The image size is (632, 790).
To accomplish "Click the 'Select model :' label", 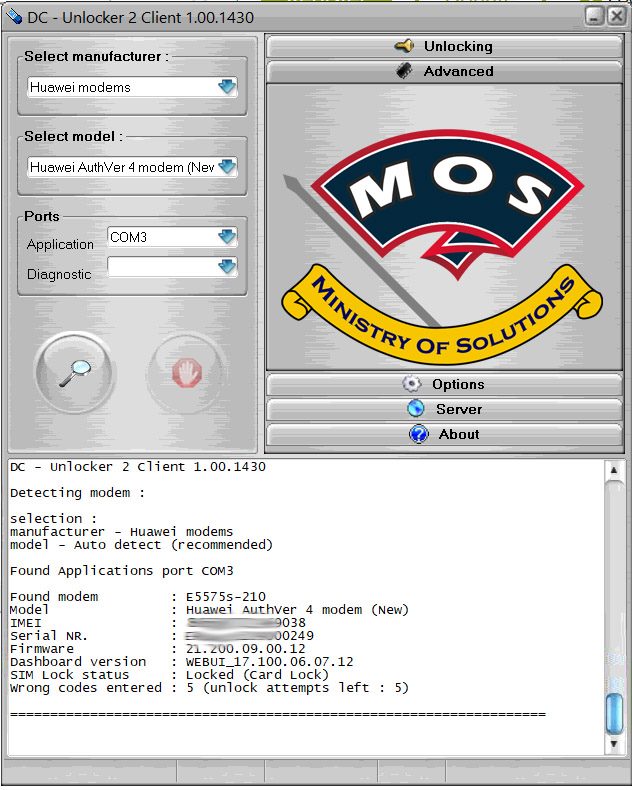I will (74, 137).
